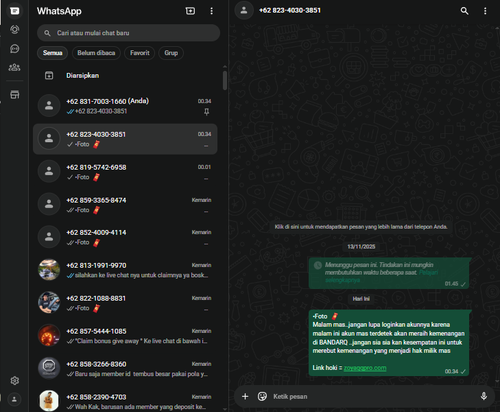The width and height of the screenshot is (500, 412).
Task: Select the Belum dibaca filter tab
Action: pyautogui.click(x=96, y=53)
